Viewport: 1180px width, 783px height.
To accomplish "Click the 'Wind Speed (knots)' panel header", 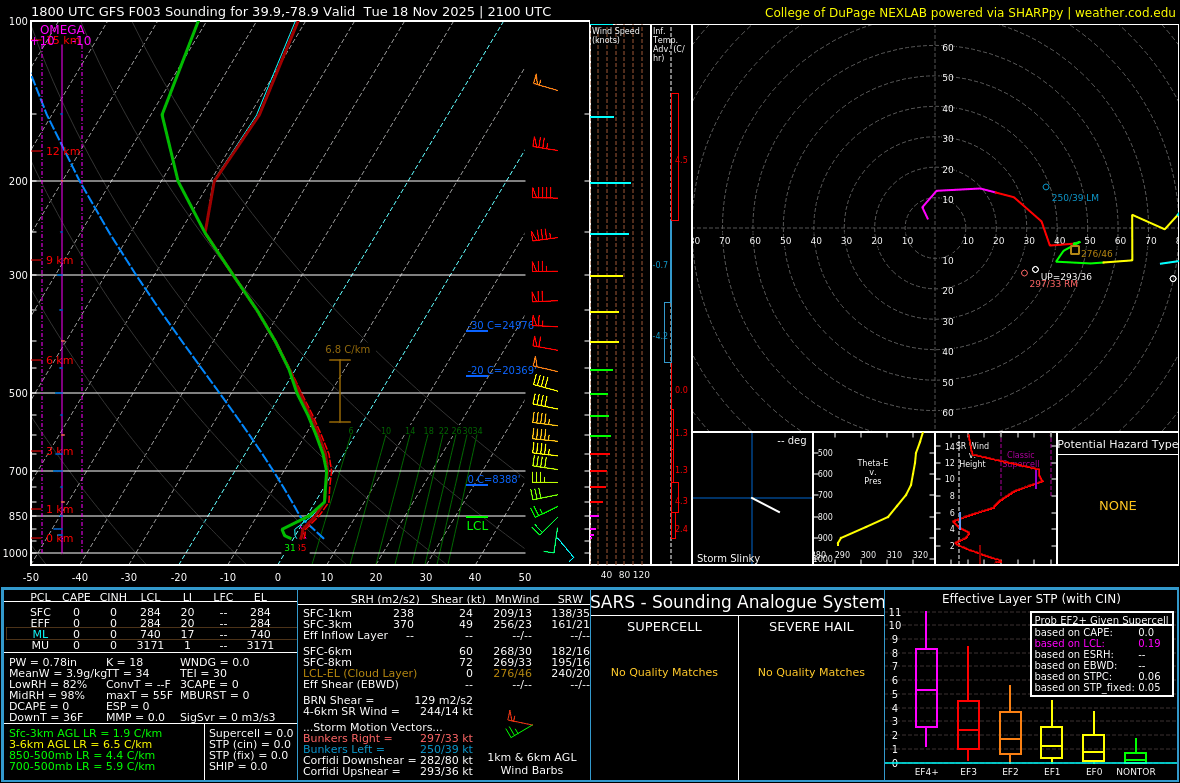I will [x=616, y=35].
